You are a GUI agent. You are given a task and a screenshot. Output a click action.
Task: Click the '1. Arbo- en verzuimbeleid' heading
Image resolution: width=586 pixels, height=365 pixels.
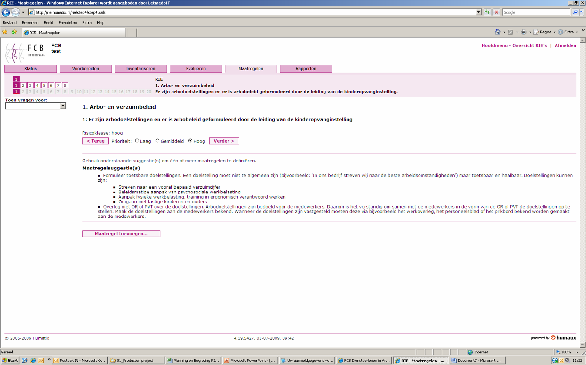click(x=119, y=107)
